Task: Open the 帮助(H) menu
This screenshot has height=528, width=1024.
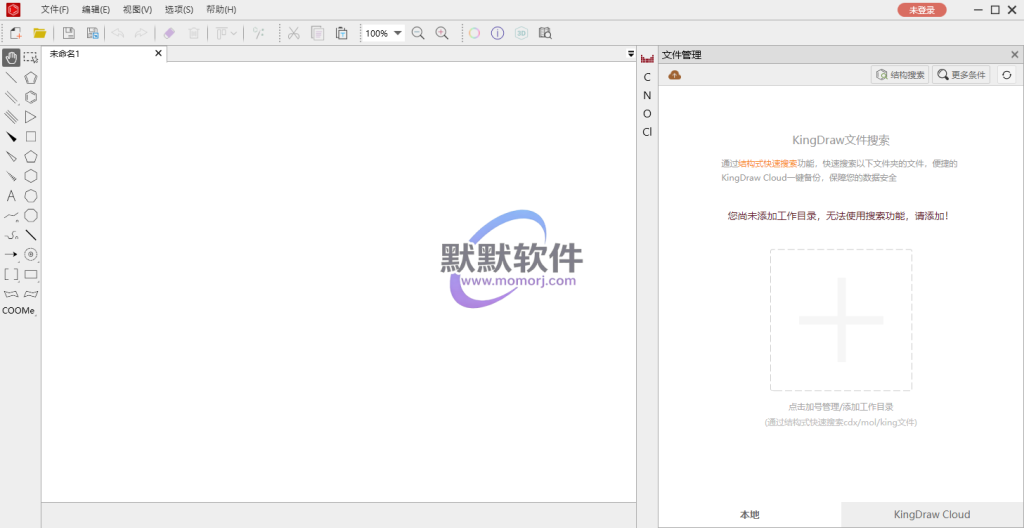Action: tap(221, 9)
